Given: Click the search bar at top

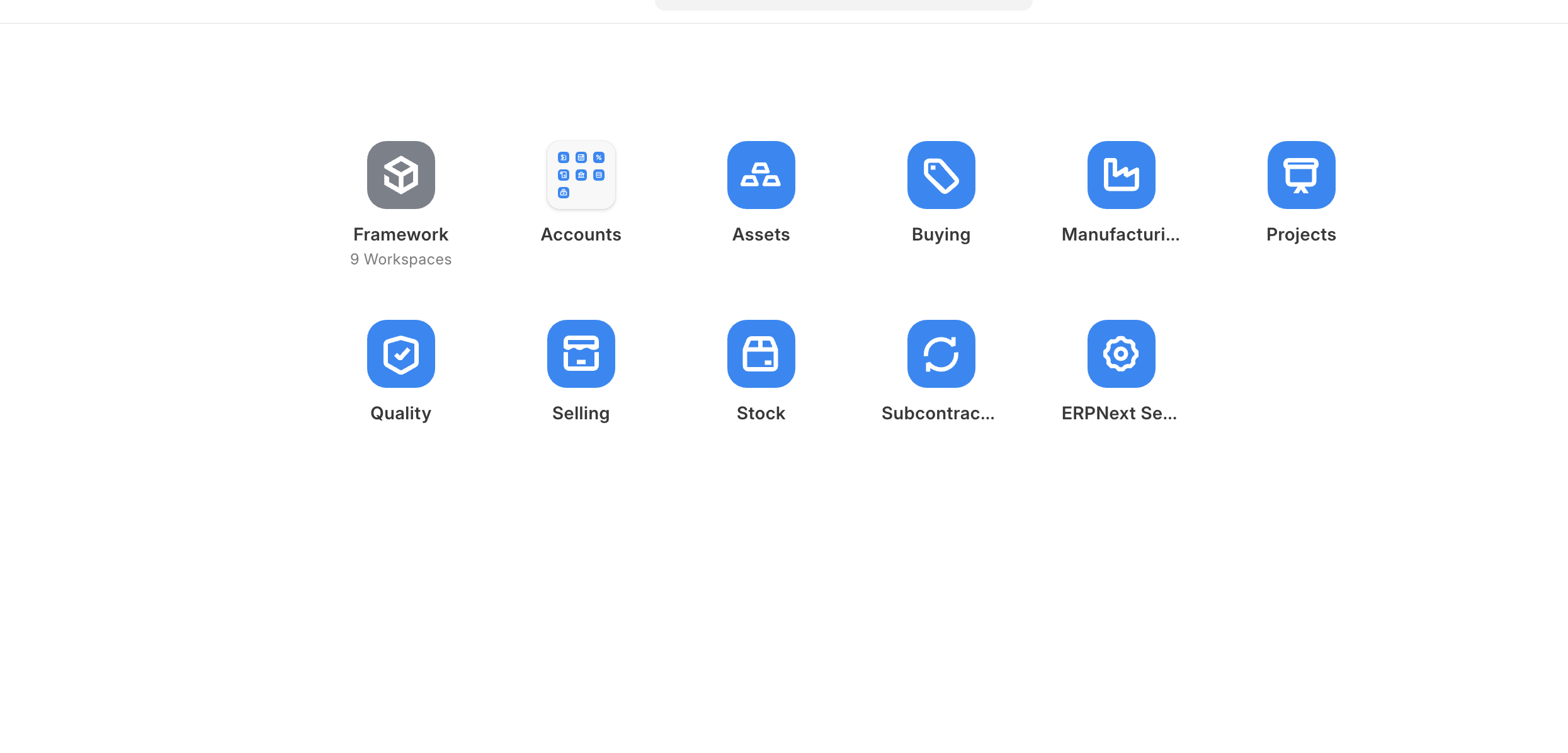Looking at the screenshot, I should tap(843, 4).
